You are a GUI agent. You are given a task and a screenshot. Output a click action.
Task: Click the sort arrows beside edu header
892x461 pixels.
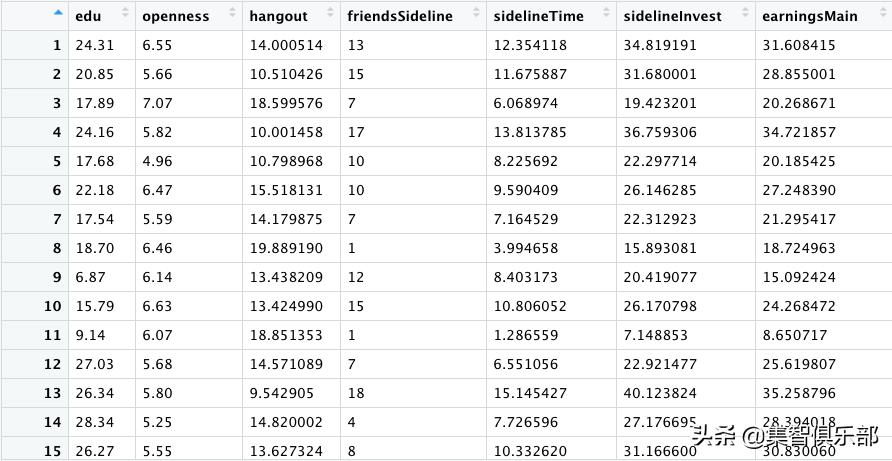[125, 14]
